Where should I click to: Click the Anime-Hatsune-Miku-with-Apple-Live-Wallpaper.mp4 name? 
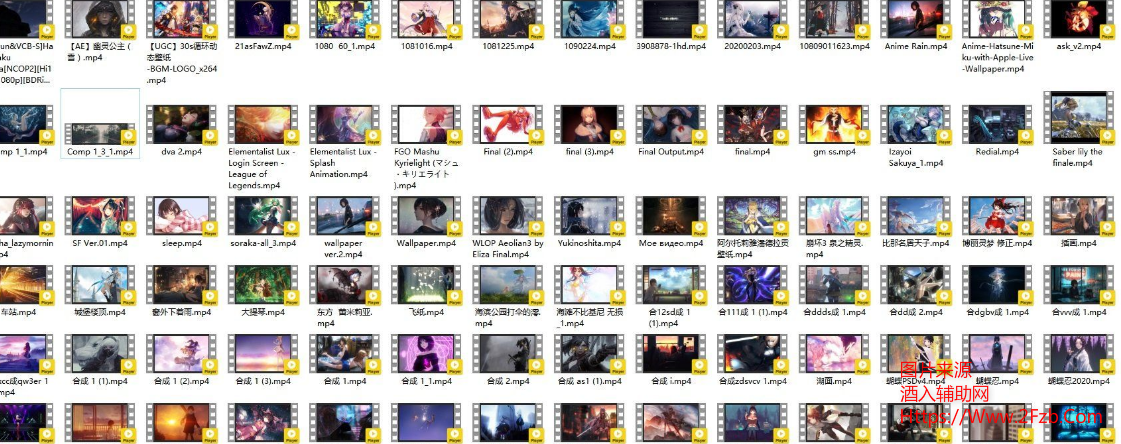coord(998,57)
